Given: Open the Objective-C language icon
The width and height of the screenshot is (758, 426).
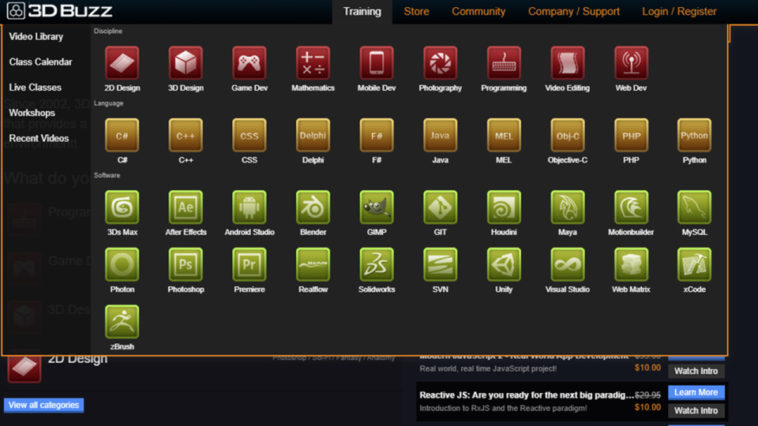Looking at the screenshot, I should pos(568,135).
